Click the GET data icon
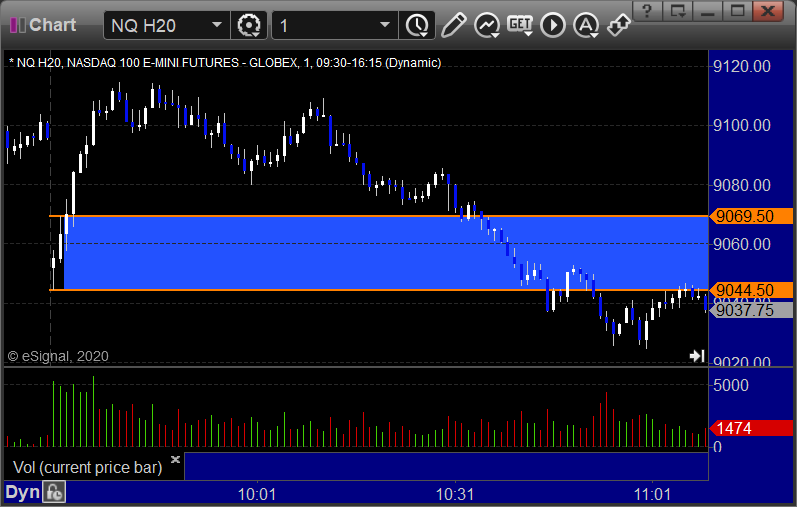 click(x=520, y=25)
